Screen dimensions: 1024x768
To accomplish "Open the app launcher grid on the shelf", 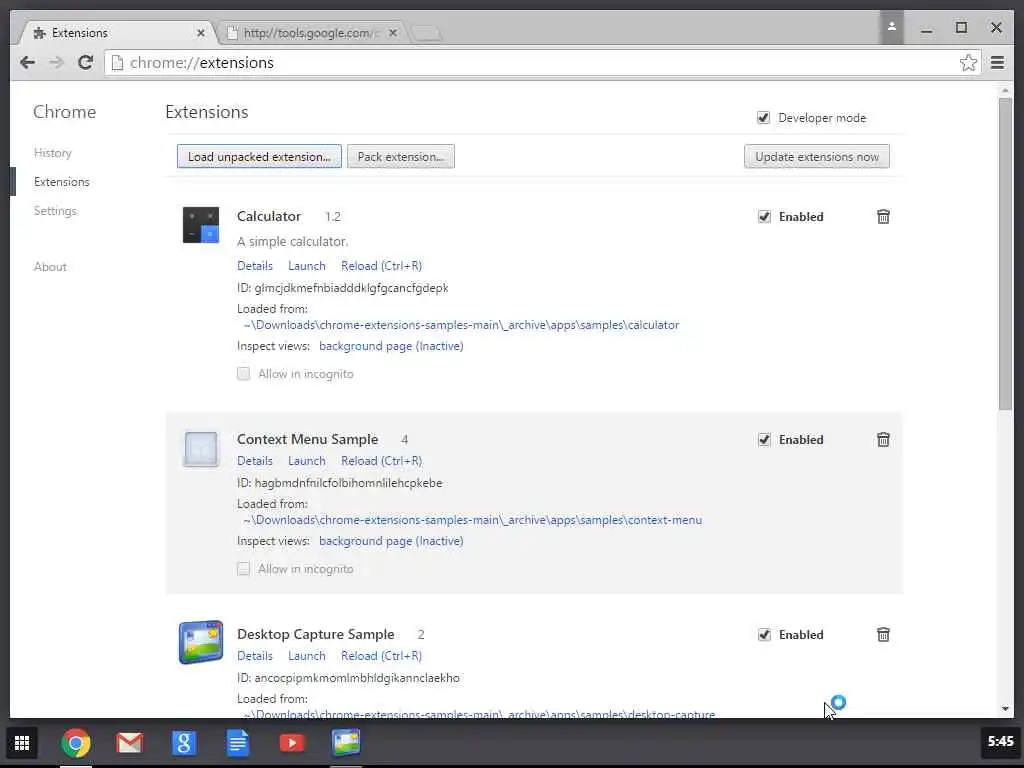I will (22, 743).
